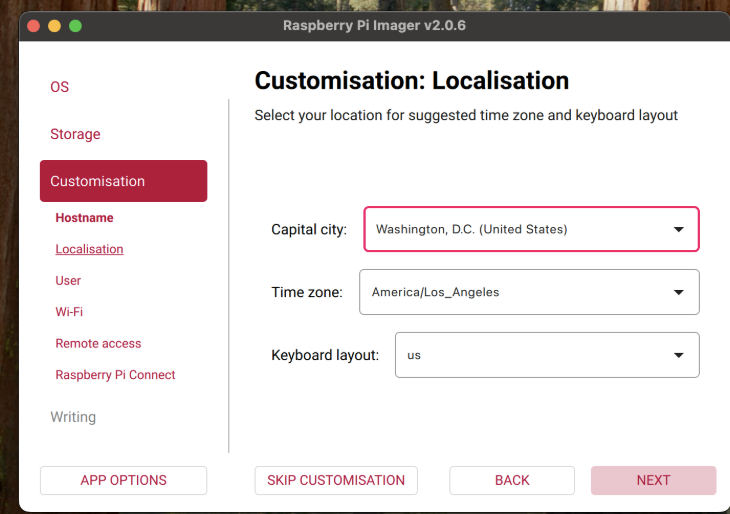Open the Capital city dropdown
The image size is (730, 514).
point(531,229)
